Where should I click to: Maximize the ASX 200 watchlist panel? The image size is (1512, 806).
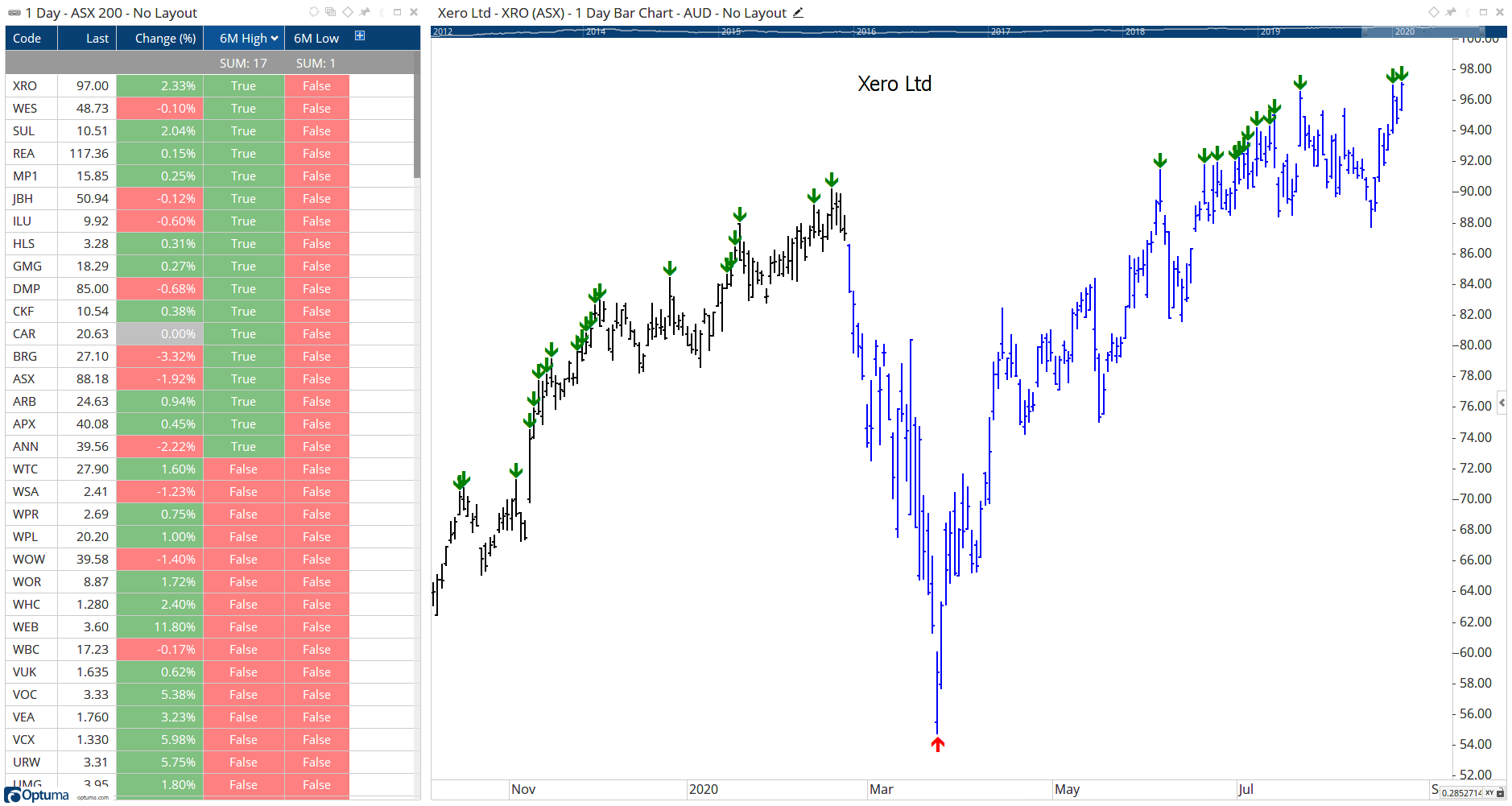click(x=397, y=12)
